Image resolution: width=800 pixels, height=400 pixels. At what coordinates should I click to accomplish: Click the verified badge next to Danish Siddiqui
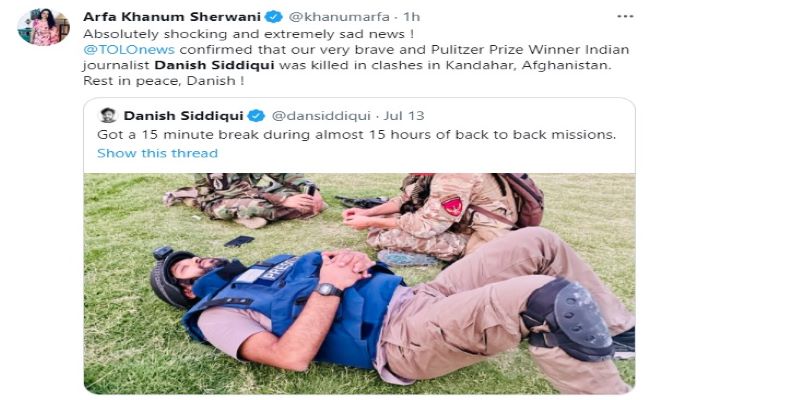256,116
